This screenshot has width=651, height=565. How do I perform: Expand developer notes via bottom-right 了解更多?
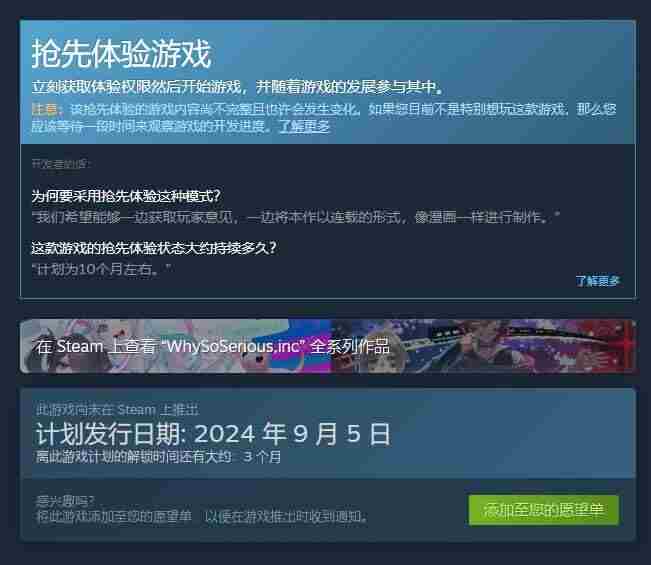pyautogui.click(x=597, y=281)
